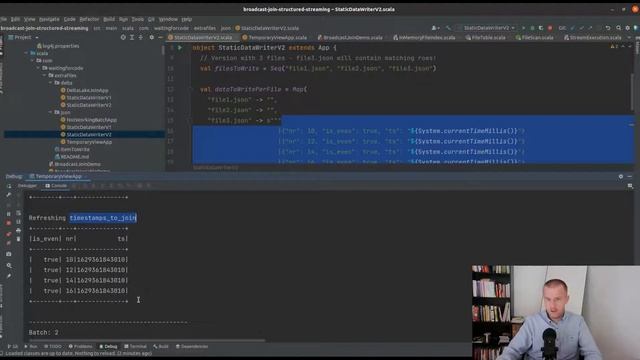
Task: Open Debug panel settings gear
Action: [x=621, y=176]
